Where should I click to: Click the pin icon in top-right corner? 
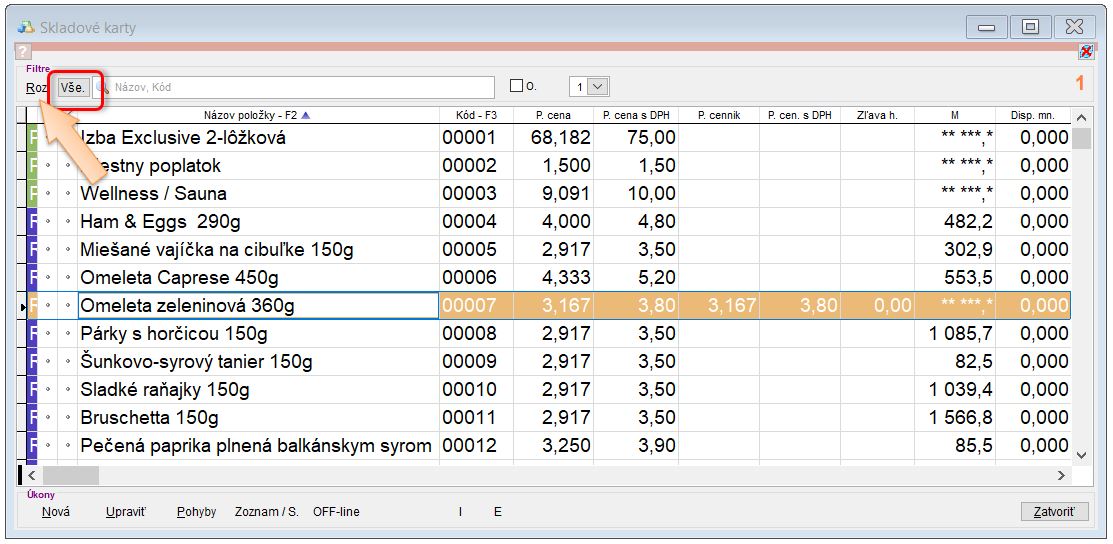click(1086, 52)
